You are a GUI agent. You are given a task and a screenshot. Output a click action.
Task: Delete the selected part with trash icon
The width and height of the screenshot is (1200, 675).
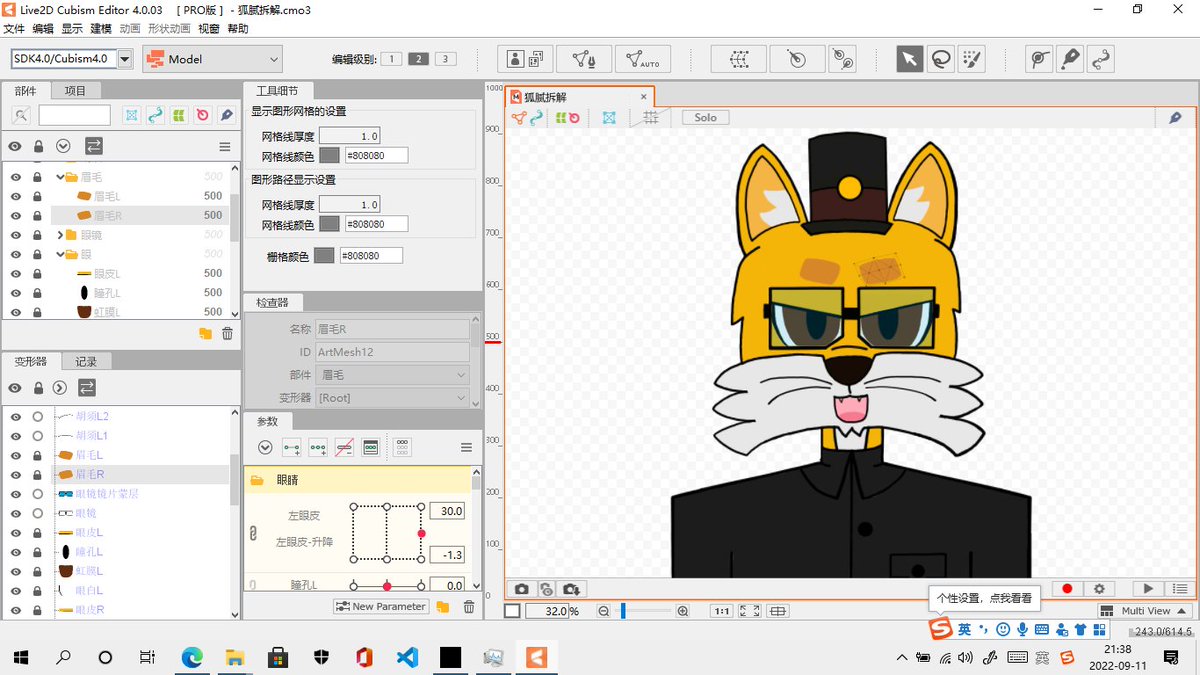pyautogui.click(x=227, y=334)
